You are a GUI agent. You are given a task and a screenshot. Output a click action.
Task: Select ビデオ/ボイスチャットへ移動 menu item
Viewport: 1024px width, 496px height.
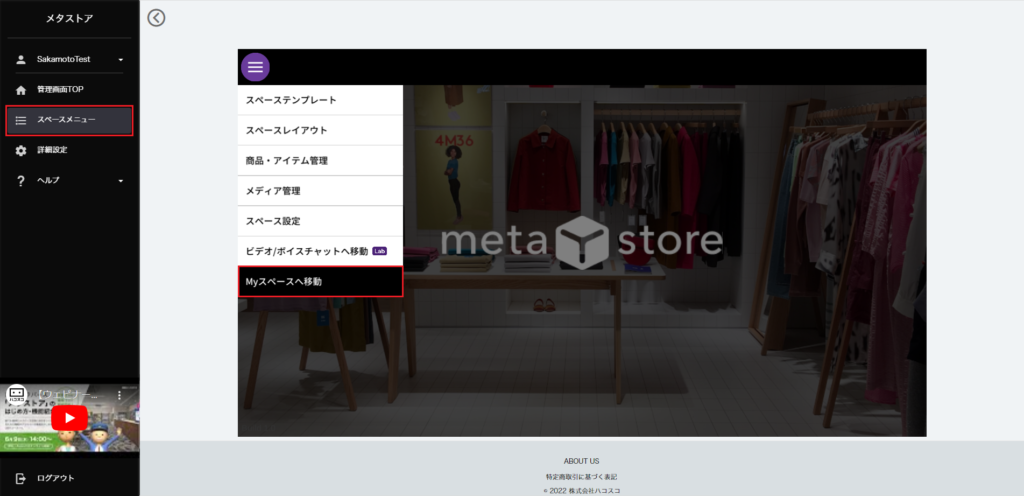(320, 251)
